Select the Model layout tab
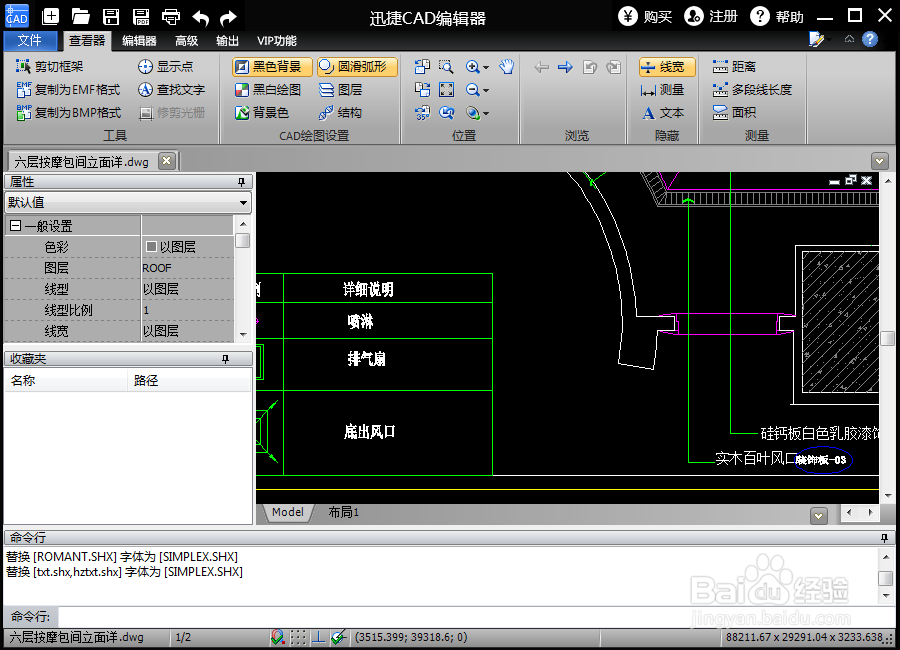The image size is (900, 650). click(x=288, y=512)
